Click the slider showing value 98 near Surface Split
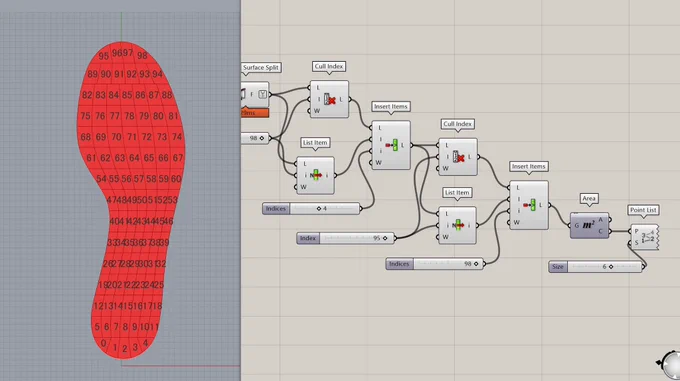Viewport: 680px width, 381px height. [255, 138]
